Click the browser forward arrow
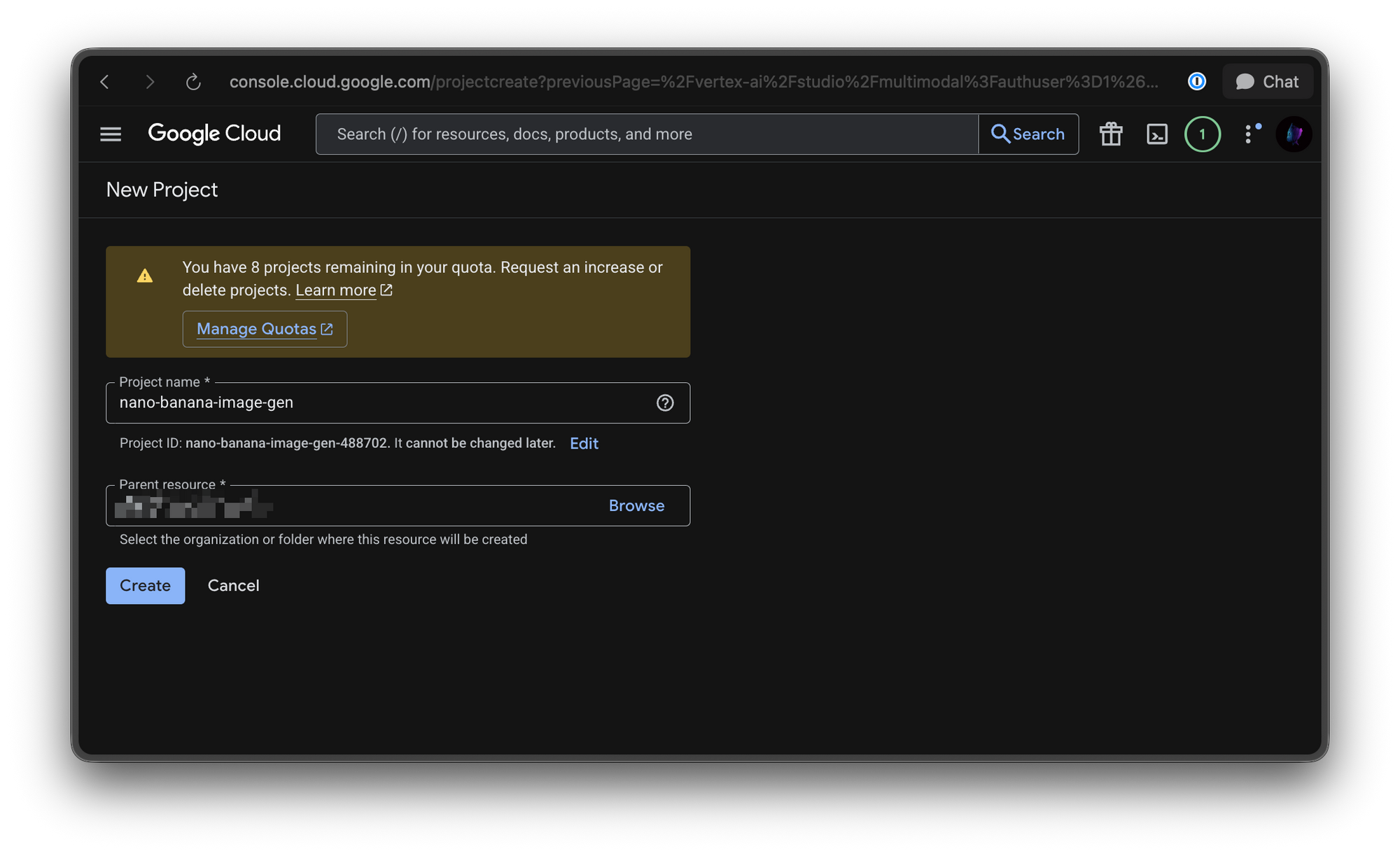The image size is (1400, 856). pos(149,82)
